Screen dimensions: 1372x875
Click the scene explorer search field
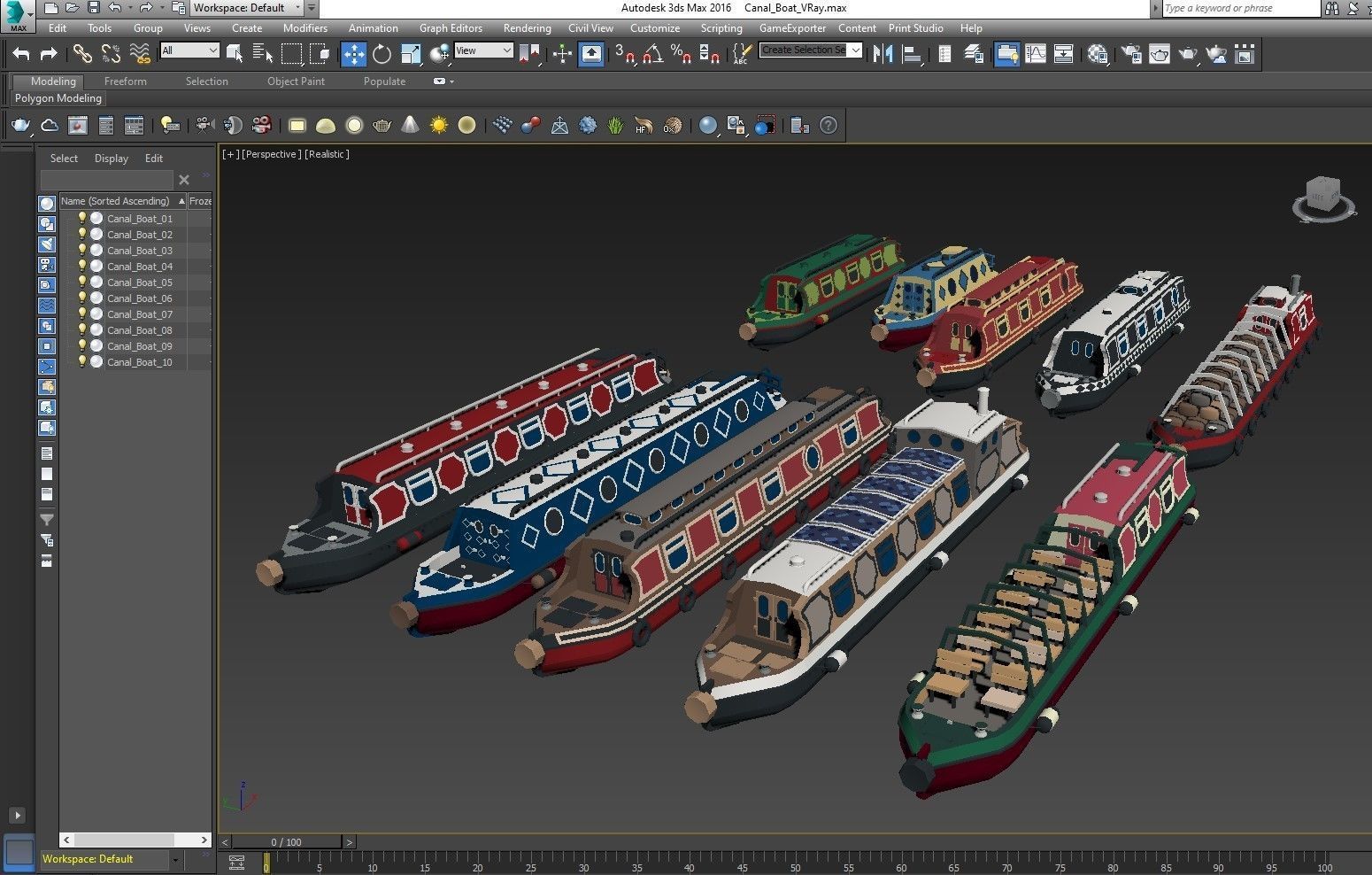pos(106,180)
